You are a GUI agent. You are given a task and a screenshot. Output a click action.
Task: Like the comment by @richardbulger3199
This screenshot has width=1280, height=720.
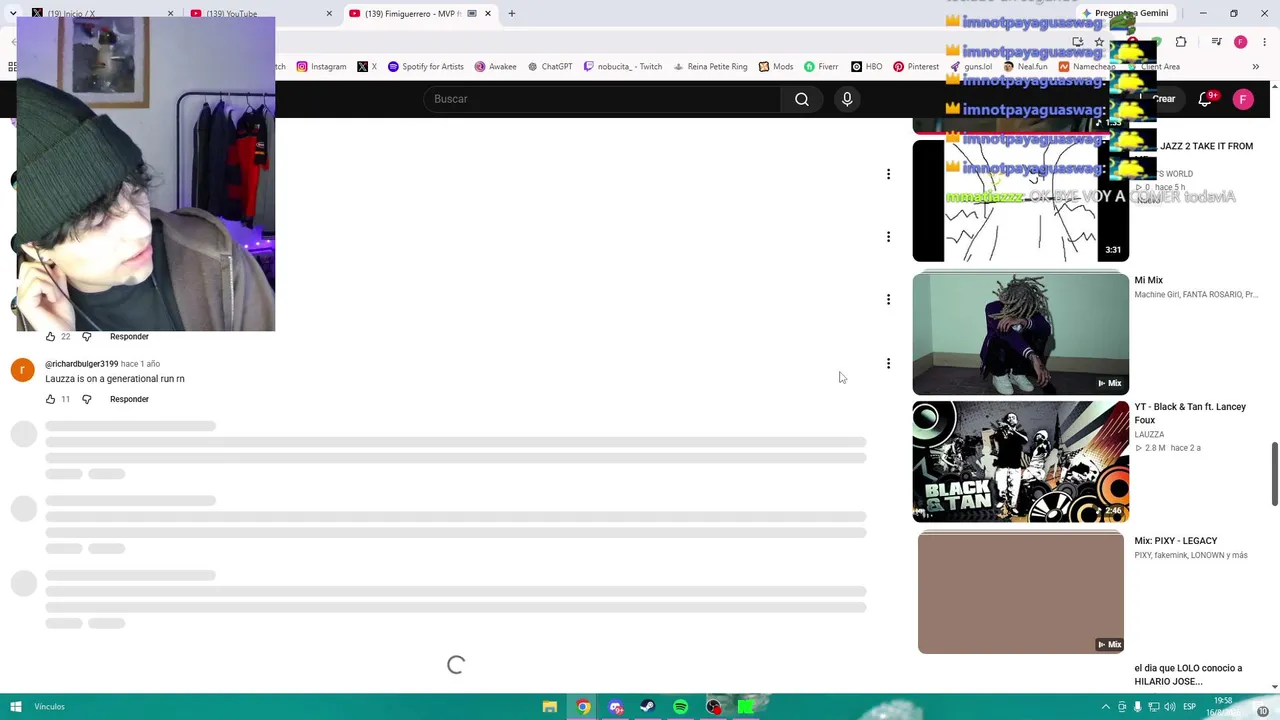coord(51,399)
